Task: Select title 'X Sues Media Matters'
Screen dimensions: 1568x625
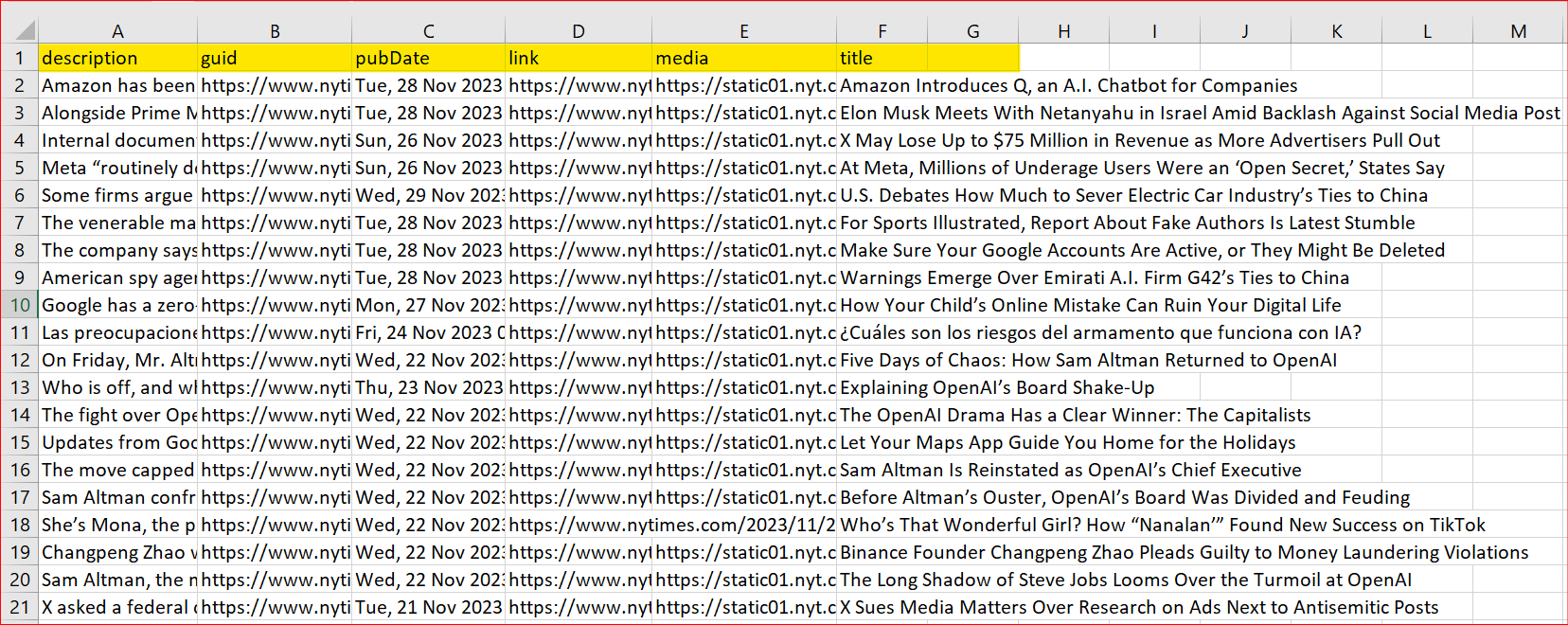Action: click(x=1139, y=607)
